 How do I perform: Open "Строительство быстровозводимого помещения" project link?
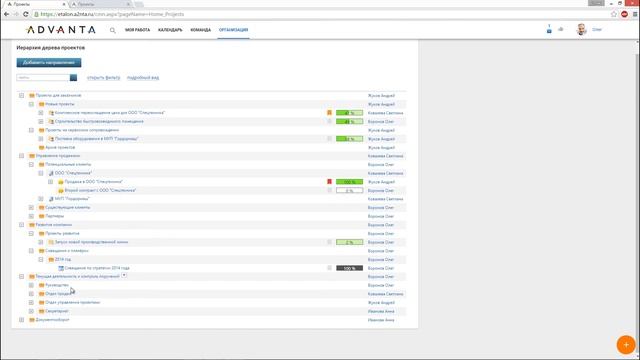99,121
